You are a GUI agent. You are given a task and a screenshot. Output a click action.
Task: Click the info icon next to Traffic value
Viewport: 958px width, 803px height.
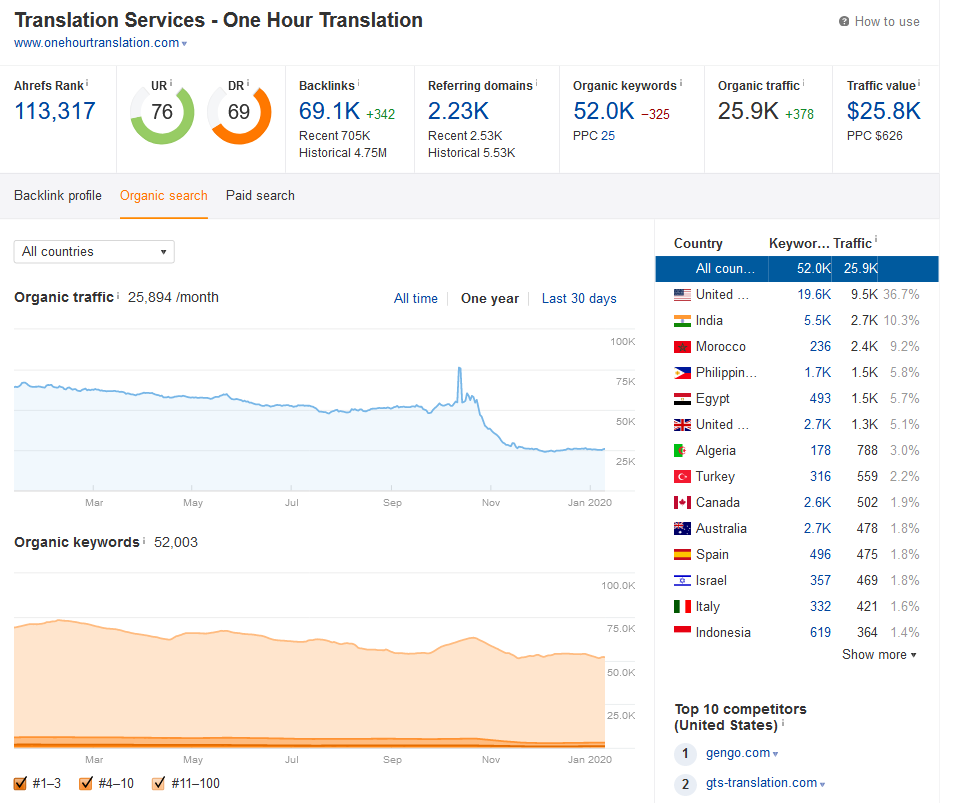(x=919, y=82)
